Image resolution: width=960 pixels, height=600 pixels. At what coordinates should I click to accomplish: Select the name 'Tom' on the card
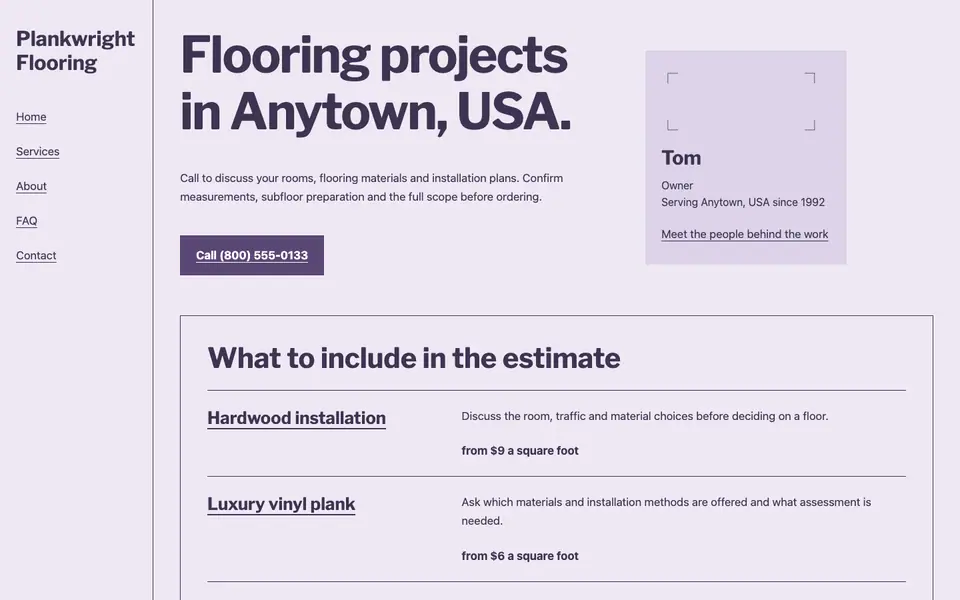click(x=681, y=158)
